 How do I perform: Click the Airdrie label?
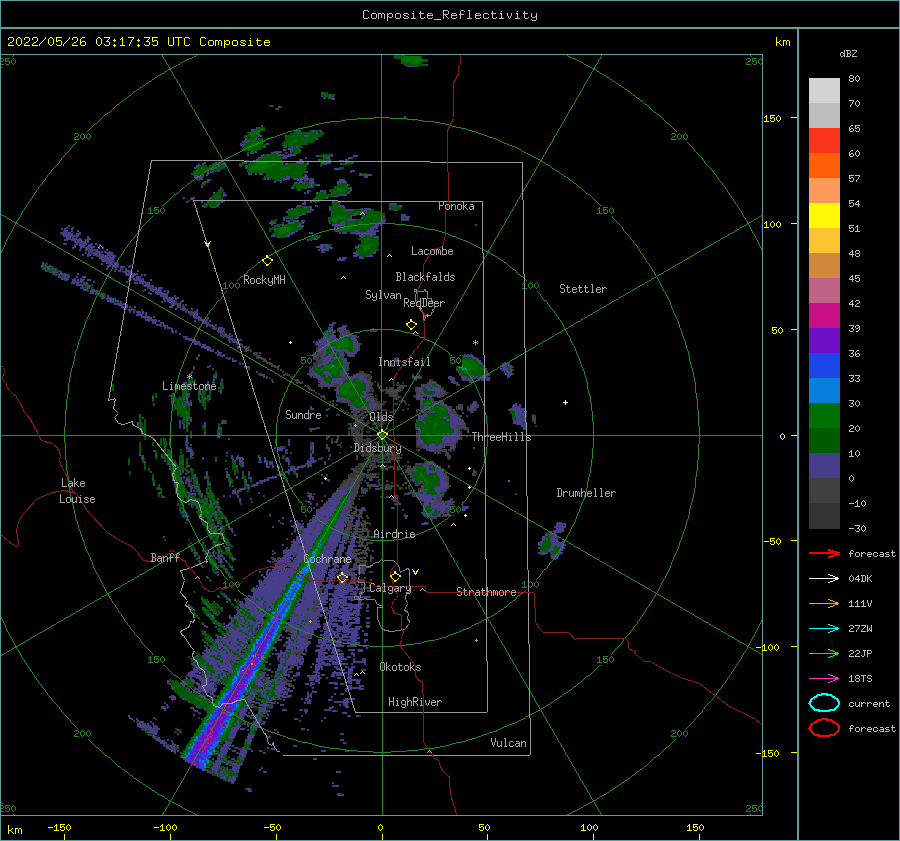pyautogui.click(x=394, y=534)
